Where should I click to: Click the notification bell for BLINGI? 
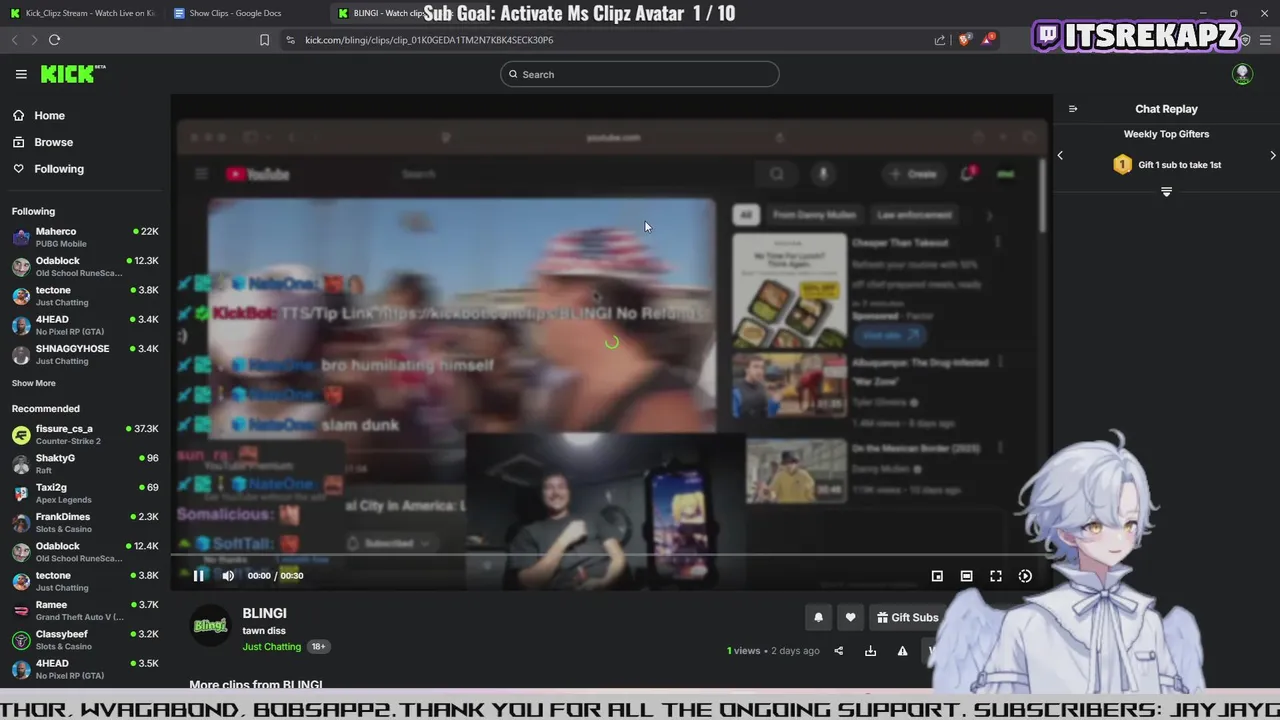click(x=818, y=617)
